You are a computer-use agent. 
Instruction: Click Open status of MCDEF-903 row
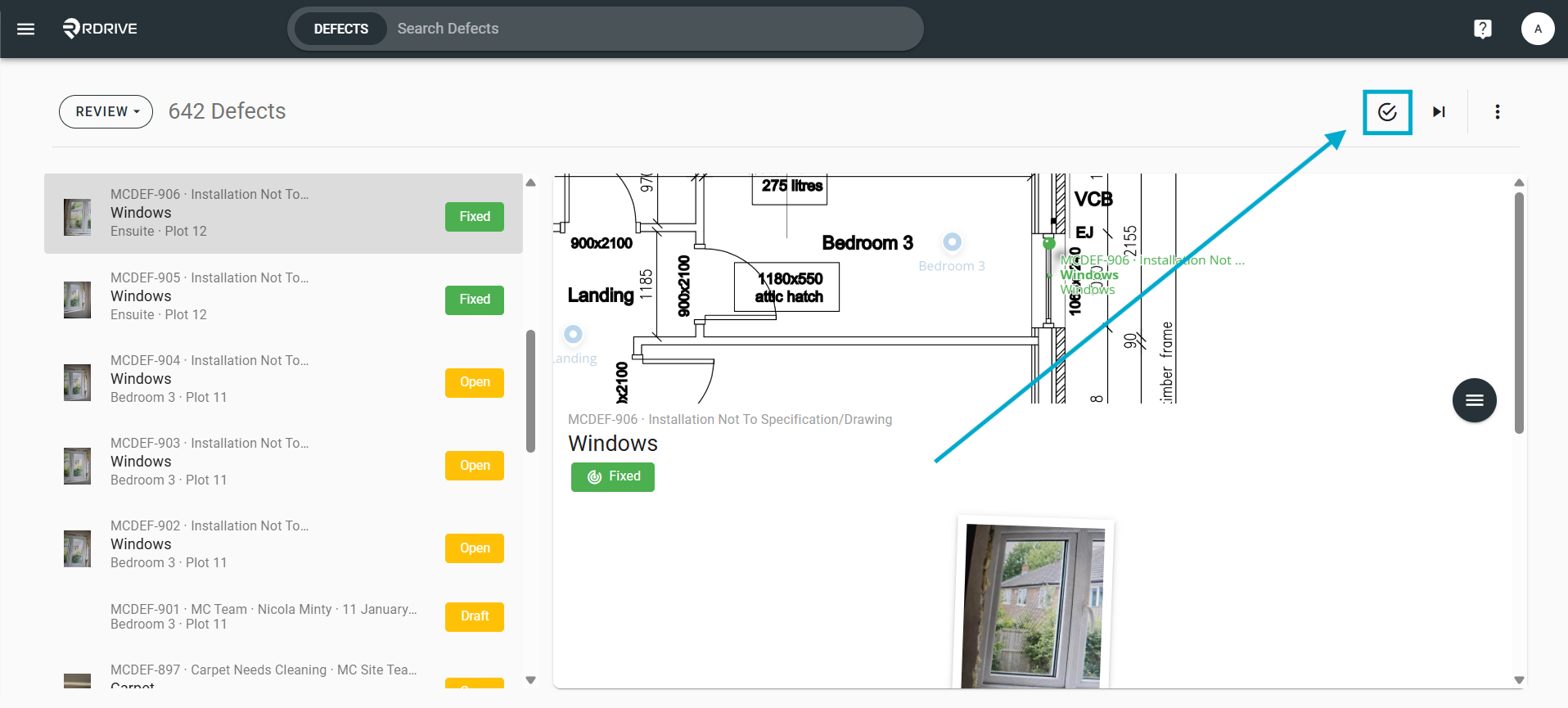tap(475, 466)
